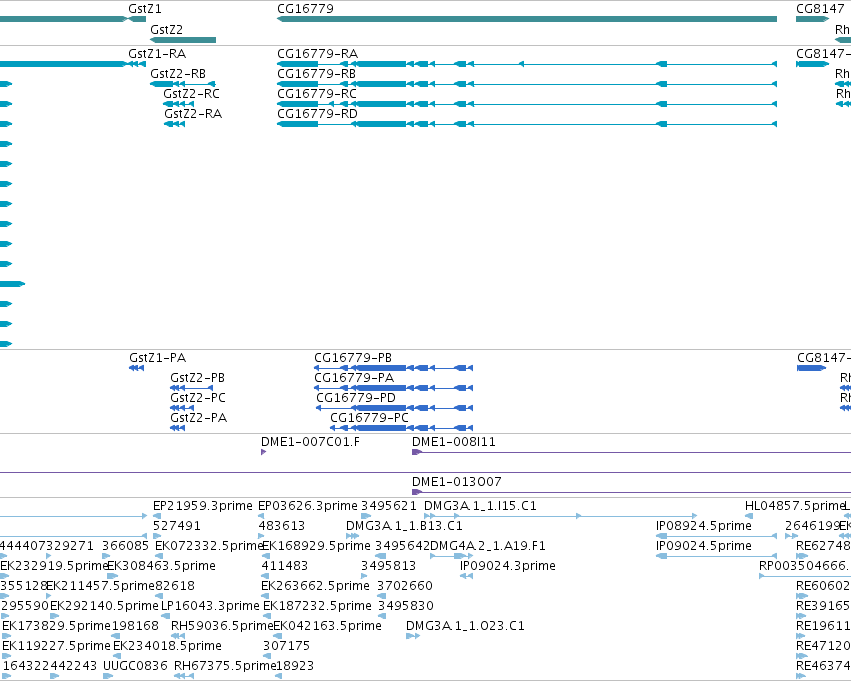Screen dimensions: 851x681
Task: Click transcript CG16779-RD label
Action: [317, 113]
